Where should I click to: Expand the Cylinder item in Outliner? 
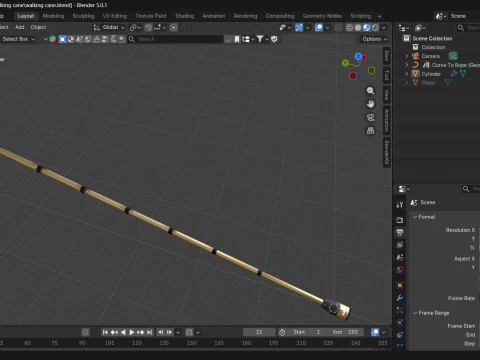(407, 74)
